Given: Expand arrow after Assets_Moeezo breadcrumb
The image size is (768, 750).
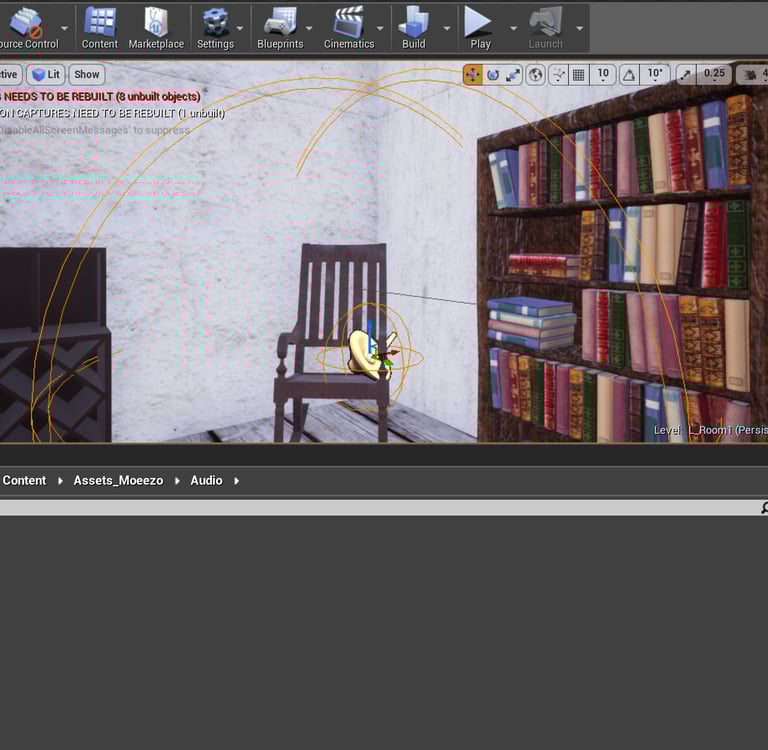Looking at the screenshot, I should pyautogui.click(x=177, y=481).
